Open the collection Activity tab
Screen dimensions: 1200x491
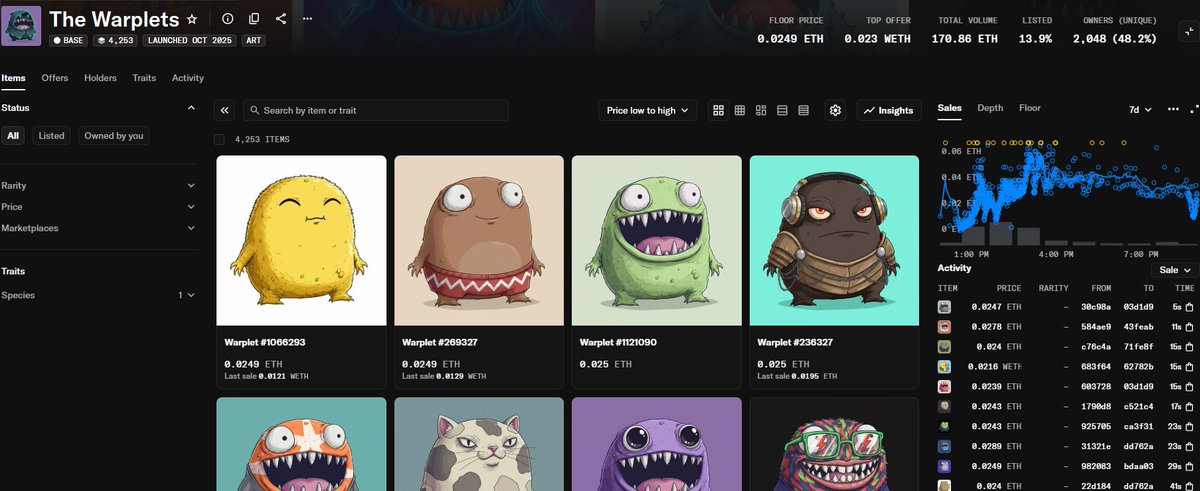(188, 77)
